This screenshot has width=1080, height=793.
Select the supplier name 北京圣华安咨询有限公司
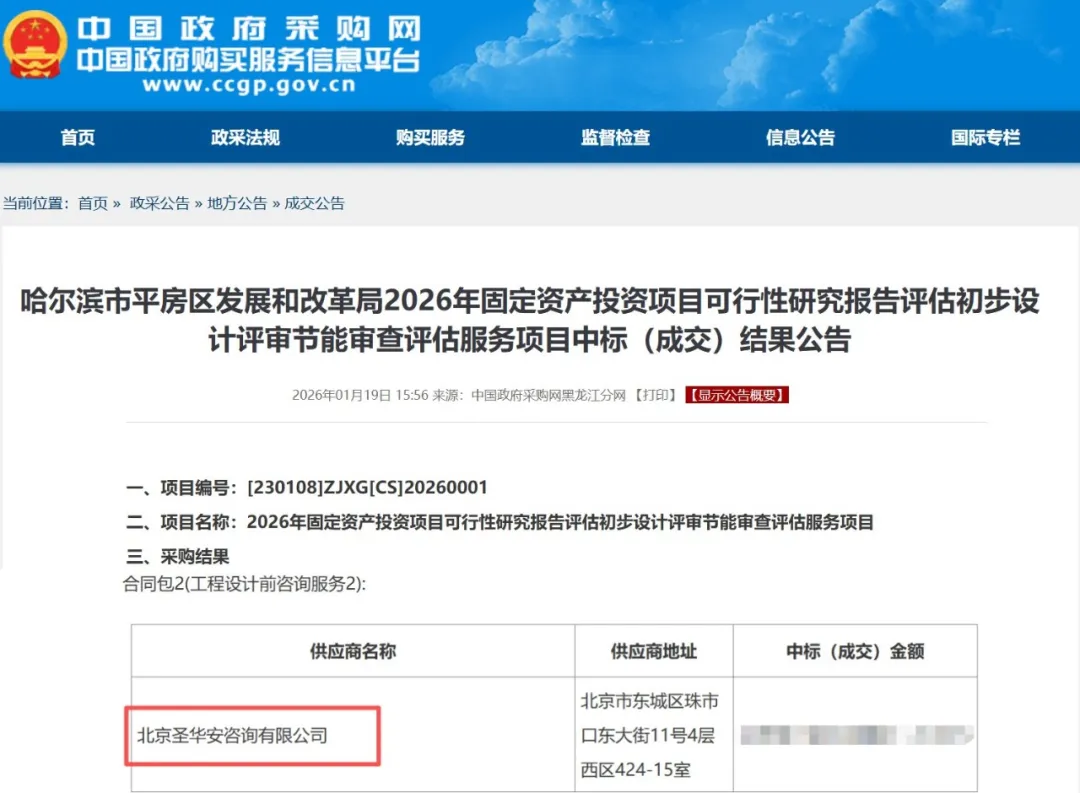tap(232, 736)
